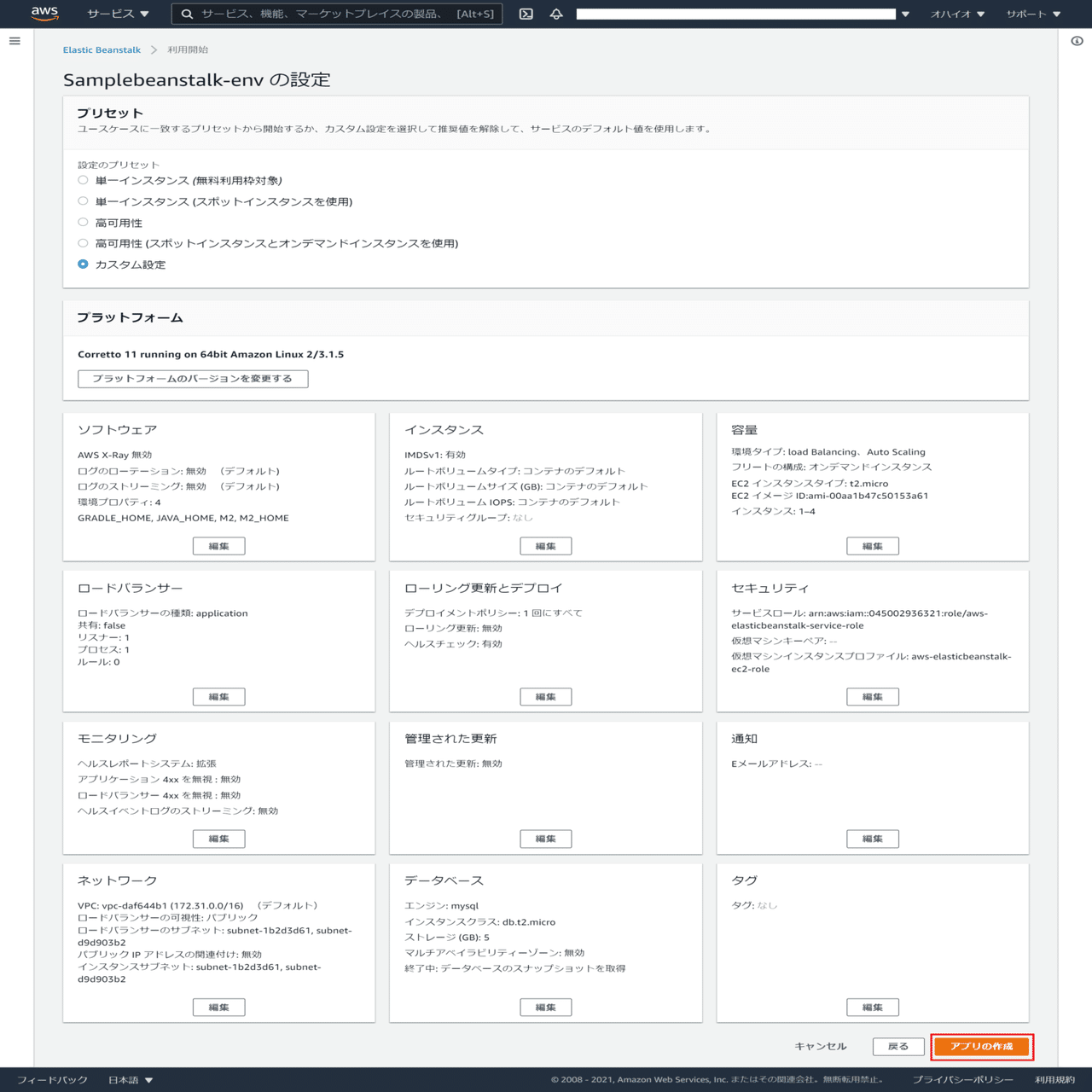Click the 戻る button
The width and height of the screenshot is (1092, 1092).
898,1046
